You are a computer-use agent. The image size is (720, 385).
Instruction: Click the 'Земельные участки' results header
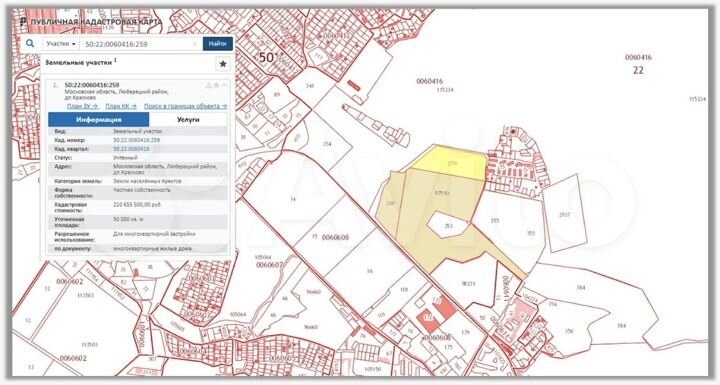81,62
